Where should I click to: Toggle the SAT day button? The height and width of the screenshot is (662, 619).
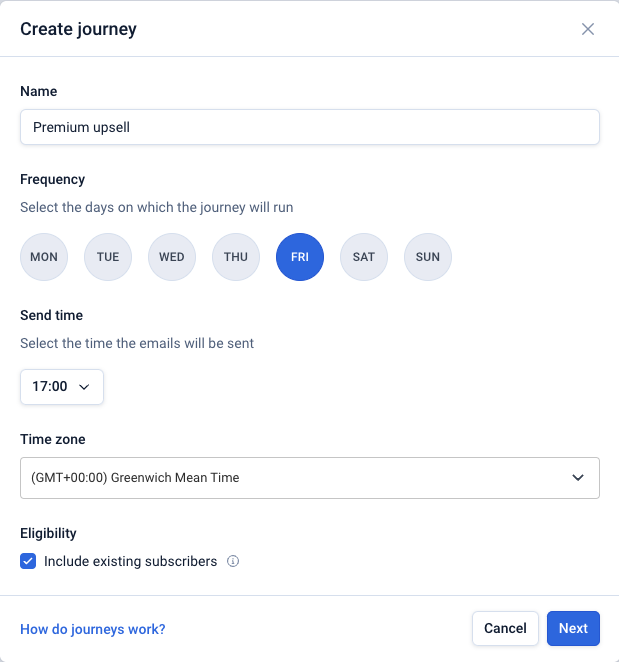pos(364,257)
